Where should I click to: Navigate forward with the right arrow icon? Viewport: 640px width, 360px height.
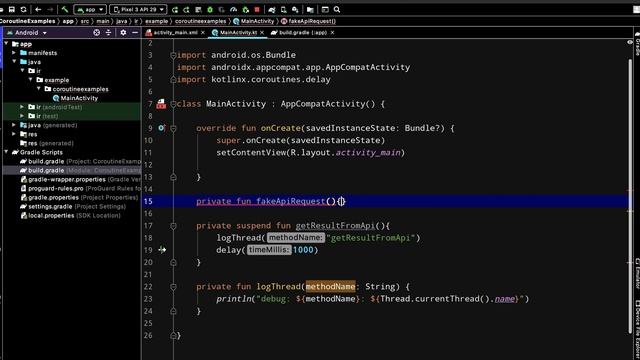tap(50, 9)
